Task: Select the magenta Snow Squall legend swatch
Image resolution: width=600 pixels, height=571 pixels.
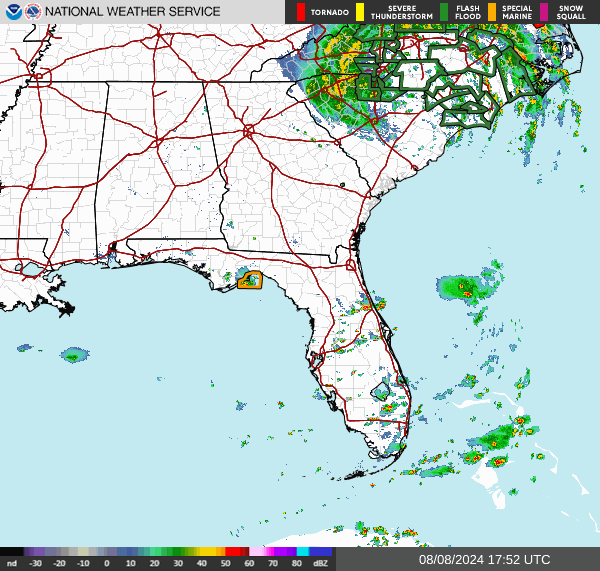Action: pyautogui.click(x=544, y=12)
